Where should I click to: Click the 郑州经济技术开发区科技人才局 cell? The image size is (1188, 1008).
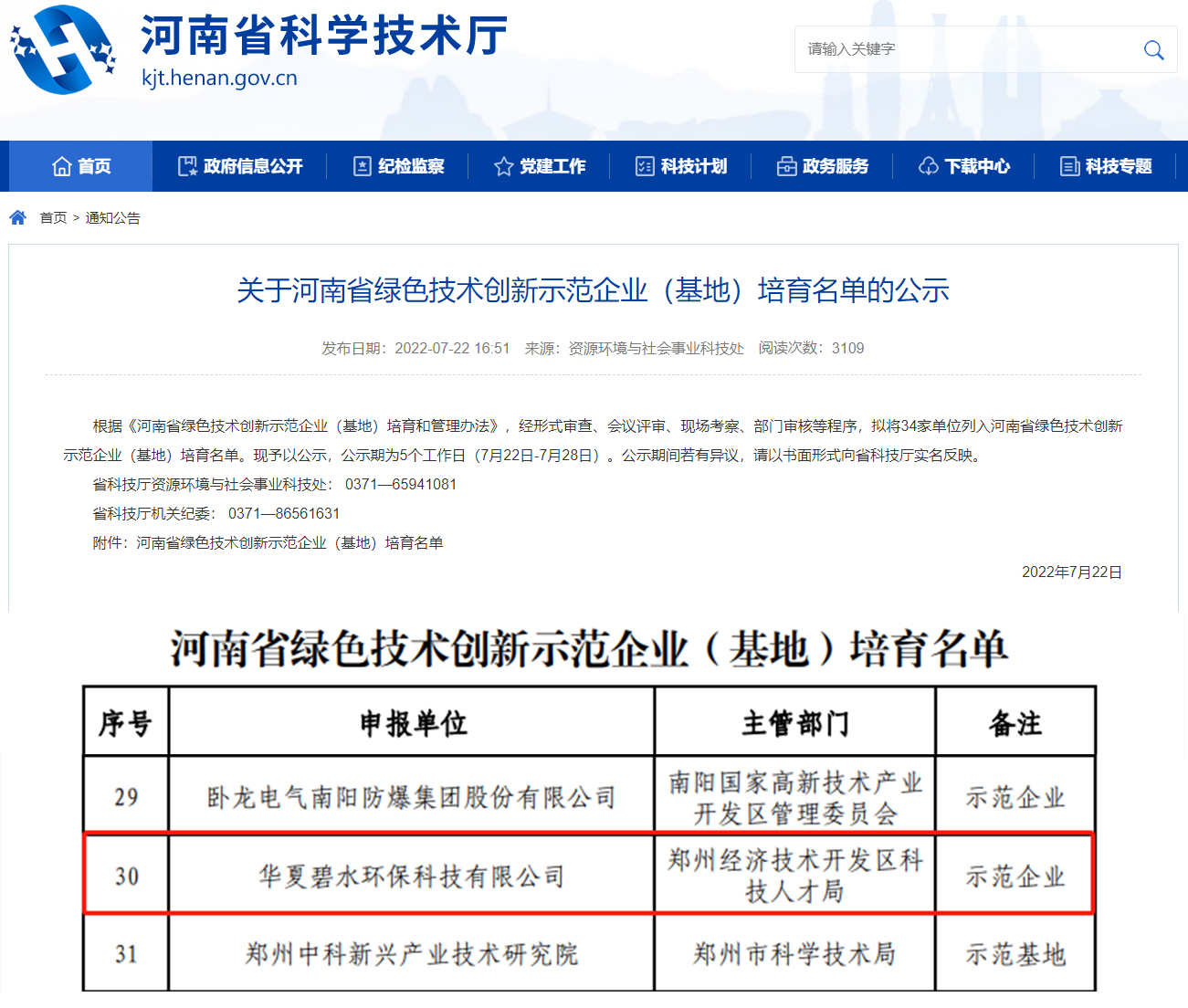[795, 875]
